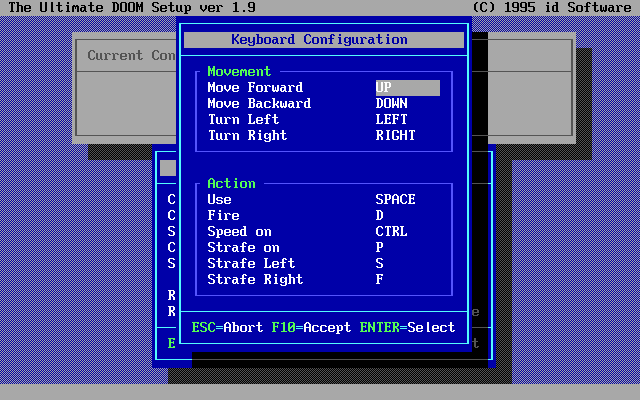Click ESC=Abort to cancel configuration
640x400 pixels.
[227, 327]
